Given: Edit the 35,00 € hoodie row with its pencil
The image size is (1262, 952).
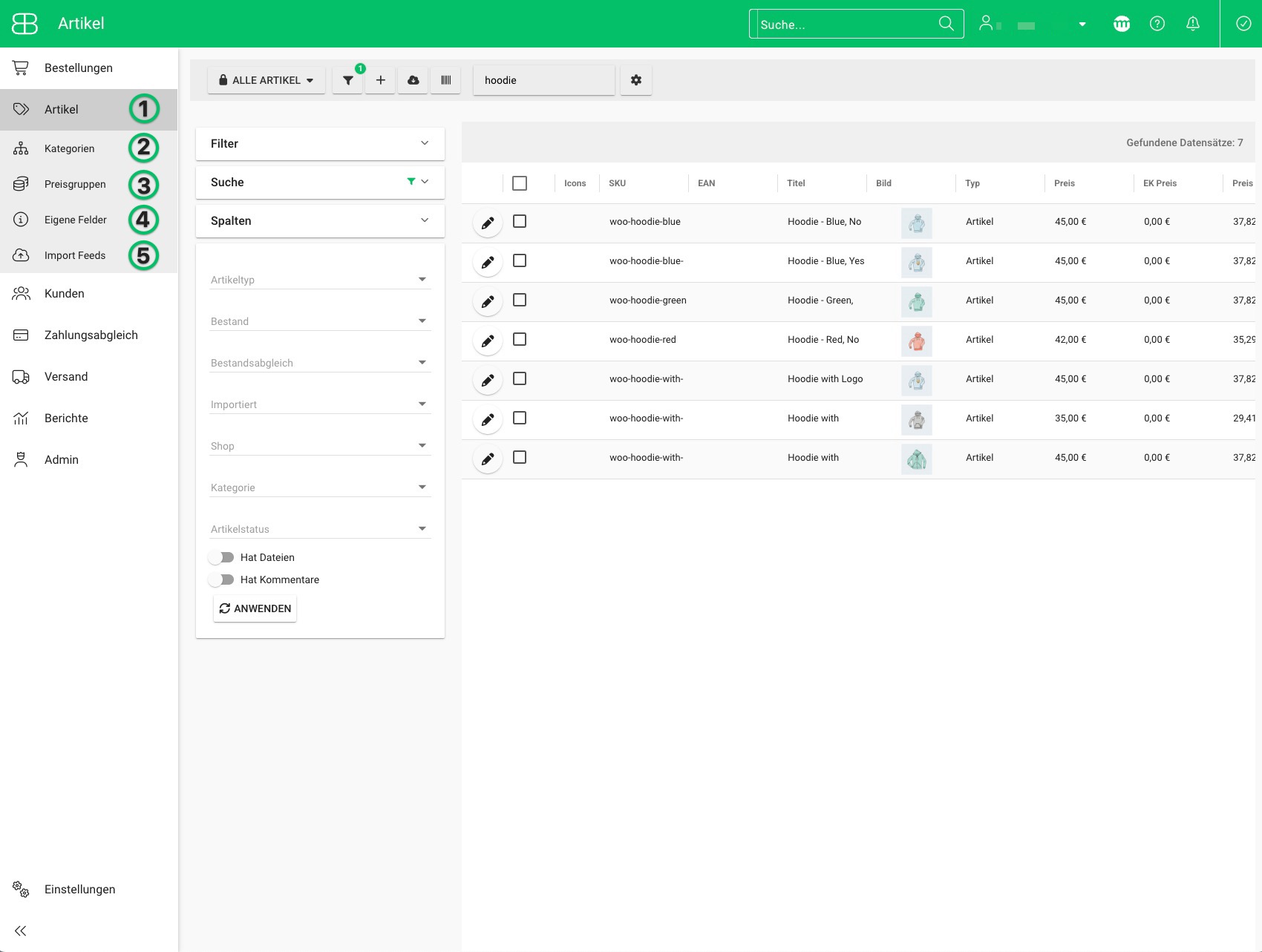Looking at the screenshot, I should click(x=488, y=419).
